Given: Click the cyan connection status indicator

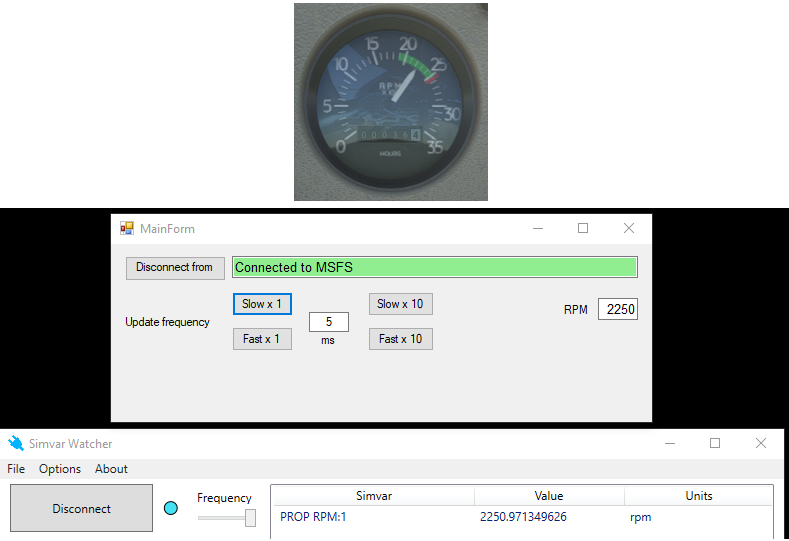Looking at the screenshot, I should coord(171,509).
